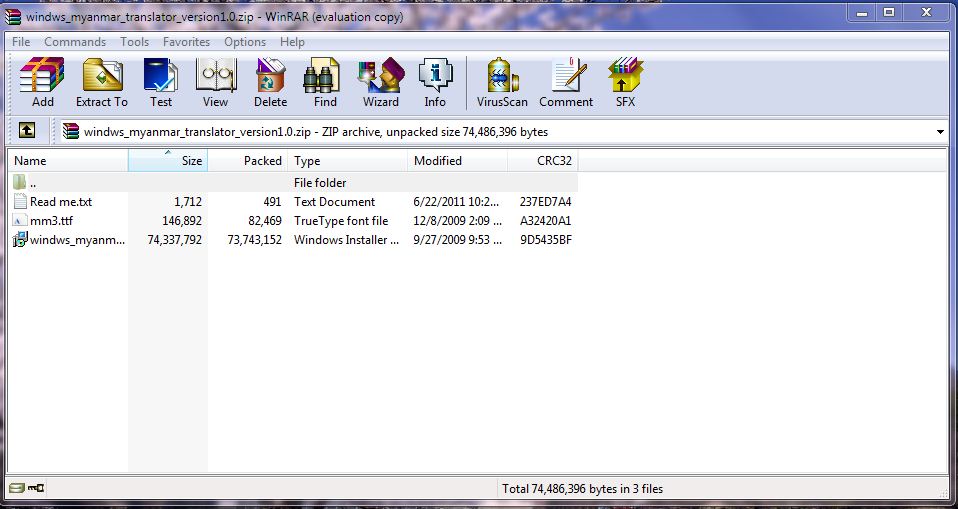
Task: Sort by Modified column header
Action: point(458,161)
